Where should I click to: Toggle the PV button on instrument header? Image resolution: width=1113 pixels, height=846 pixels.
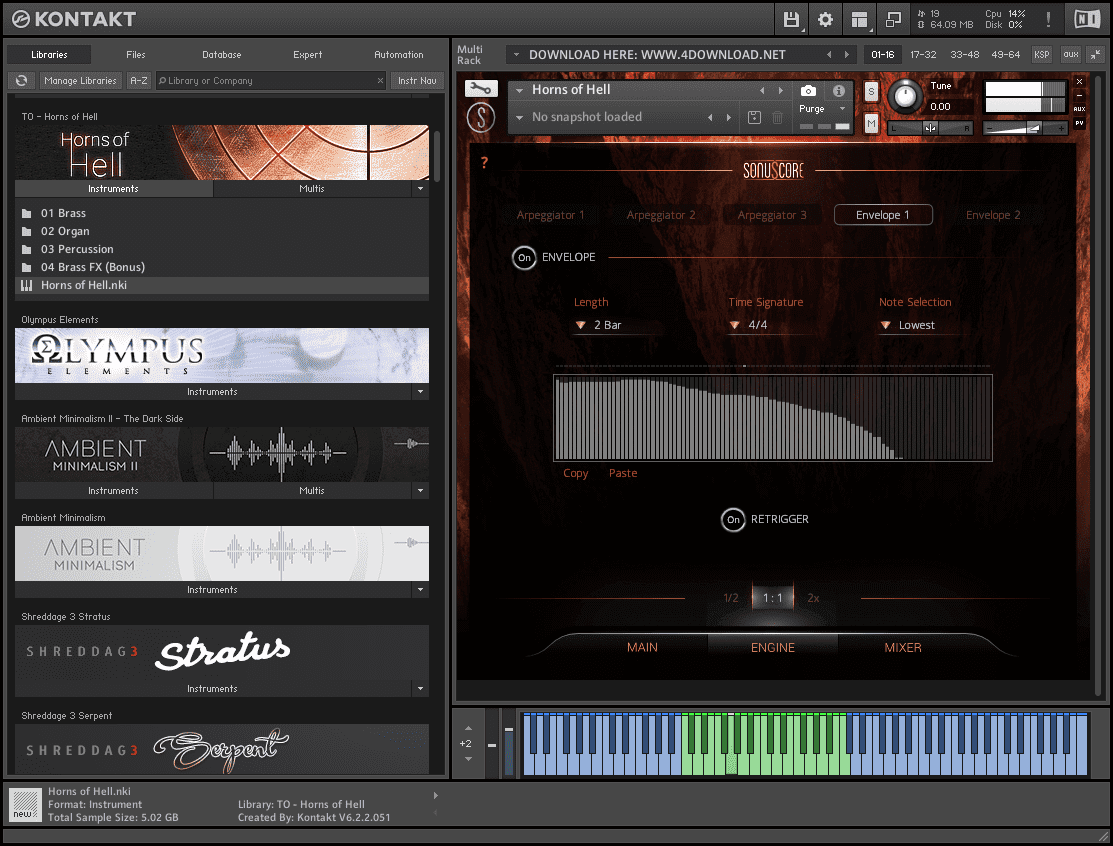1079,123
